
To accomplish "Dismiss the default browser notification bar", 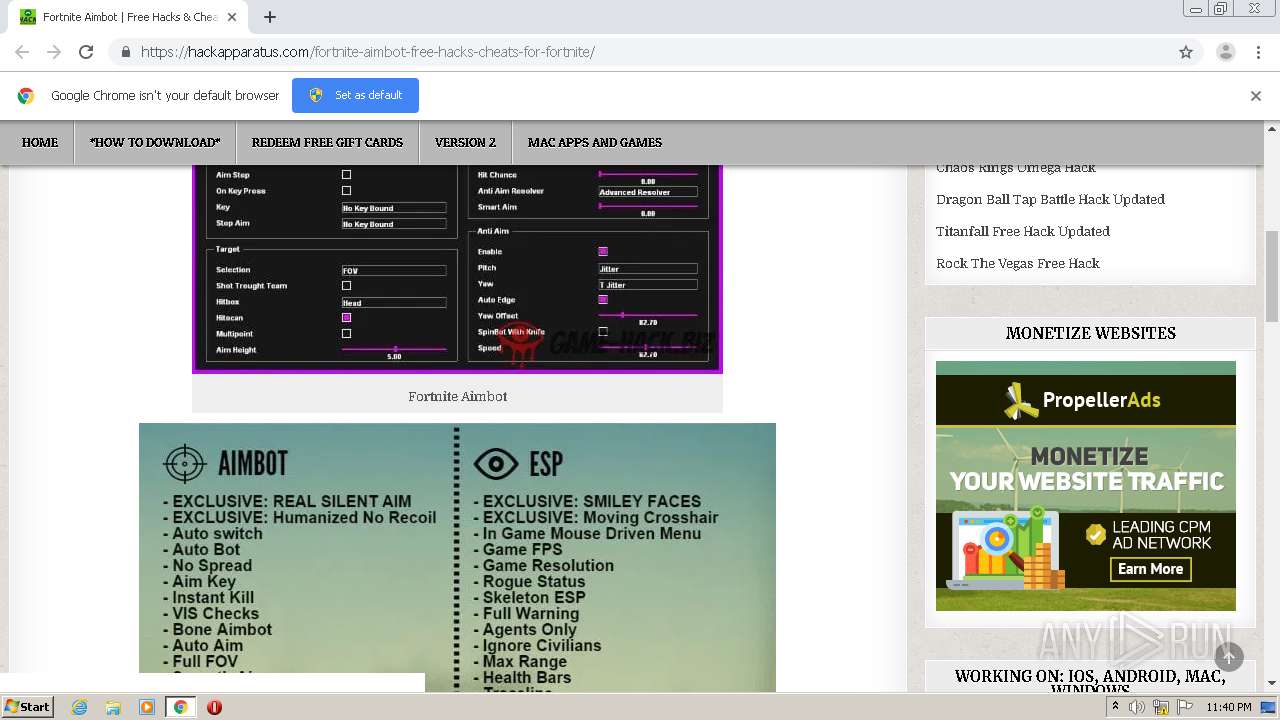I will coord(1255,96).
